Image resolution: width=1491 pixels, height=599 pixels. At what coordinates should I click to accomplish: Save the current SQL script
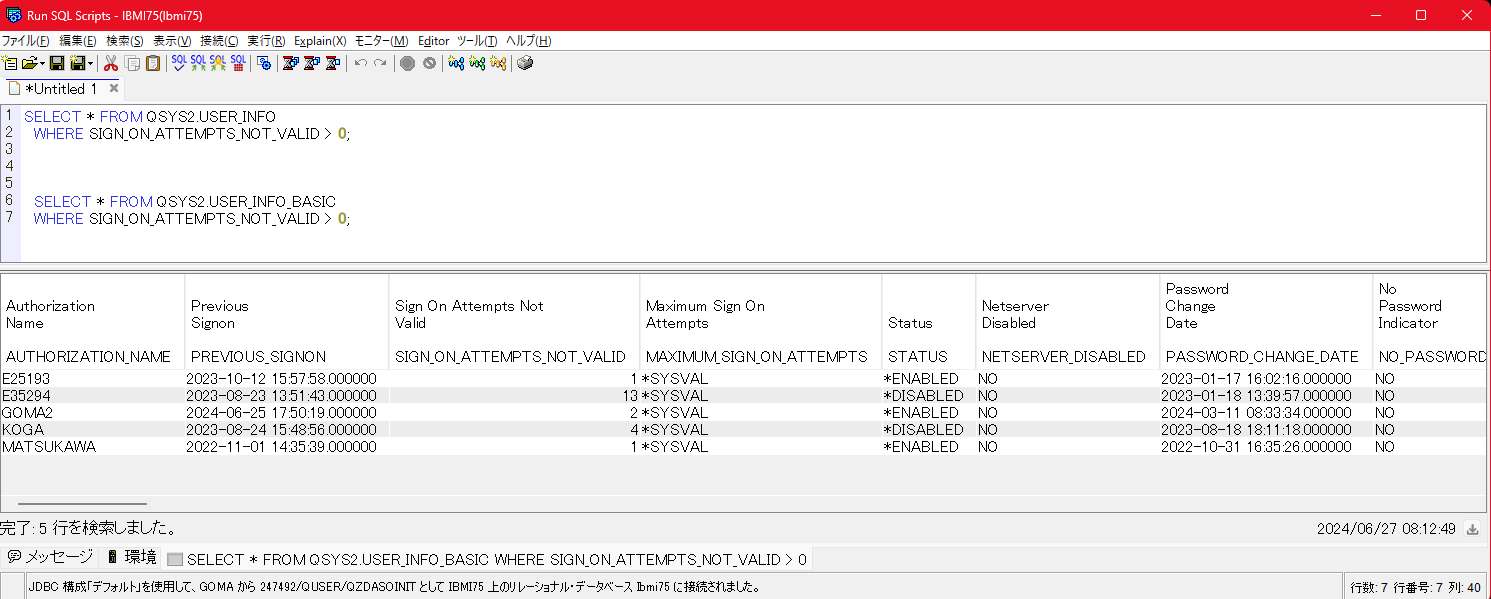(x=58, y=63)
